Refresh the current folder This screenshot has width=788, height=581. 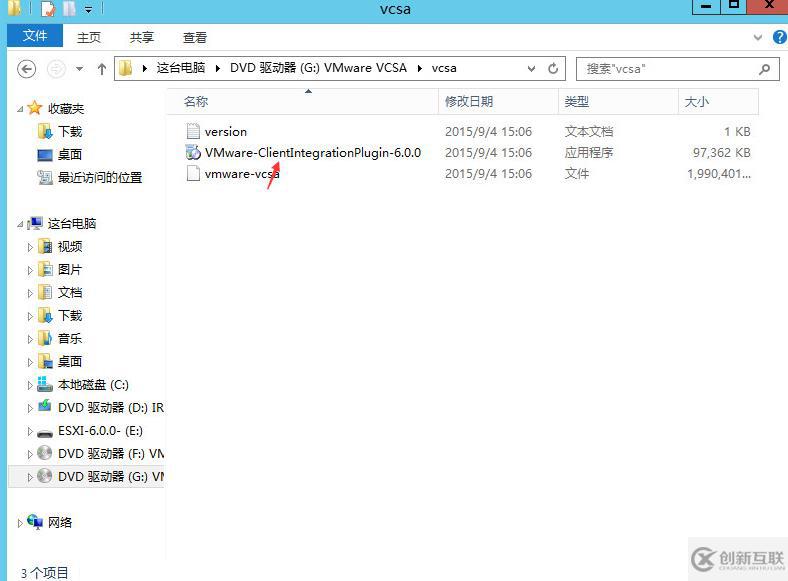tap(553, 68)
